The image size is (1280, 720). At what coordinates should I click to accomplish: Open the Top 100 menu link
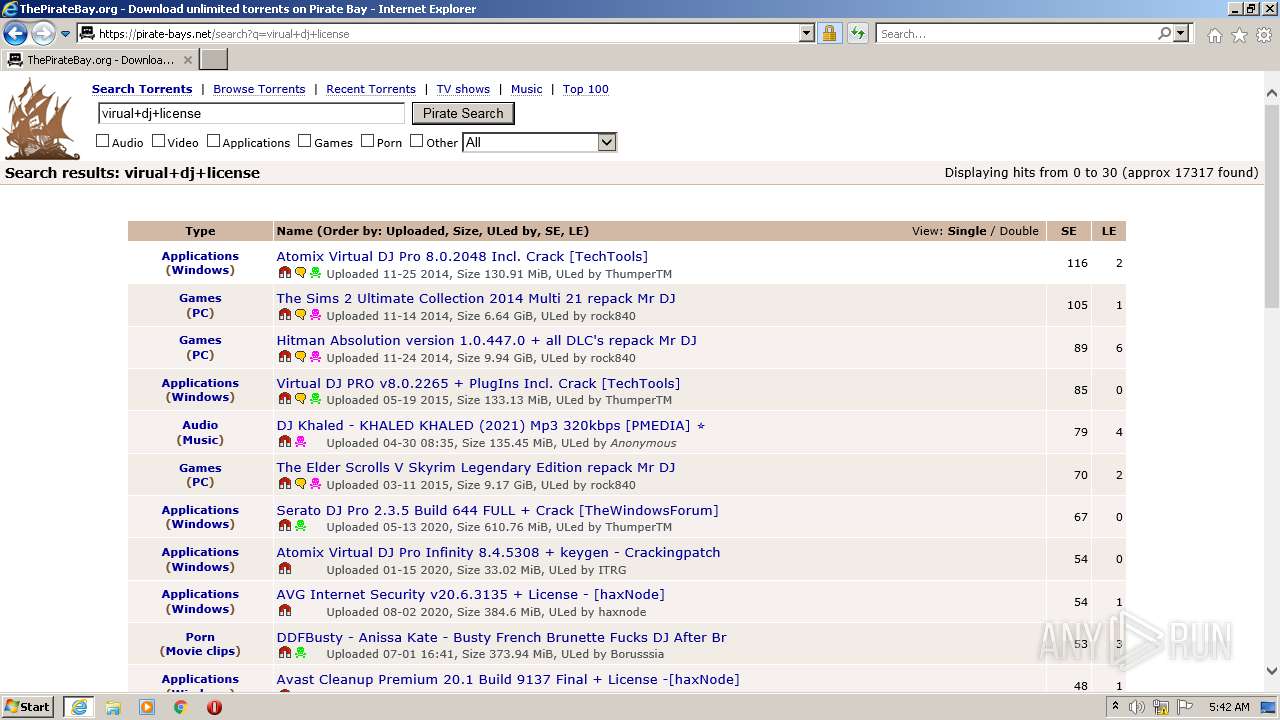click(586, 89)
